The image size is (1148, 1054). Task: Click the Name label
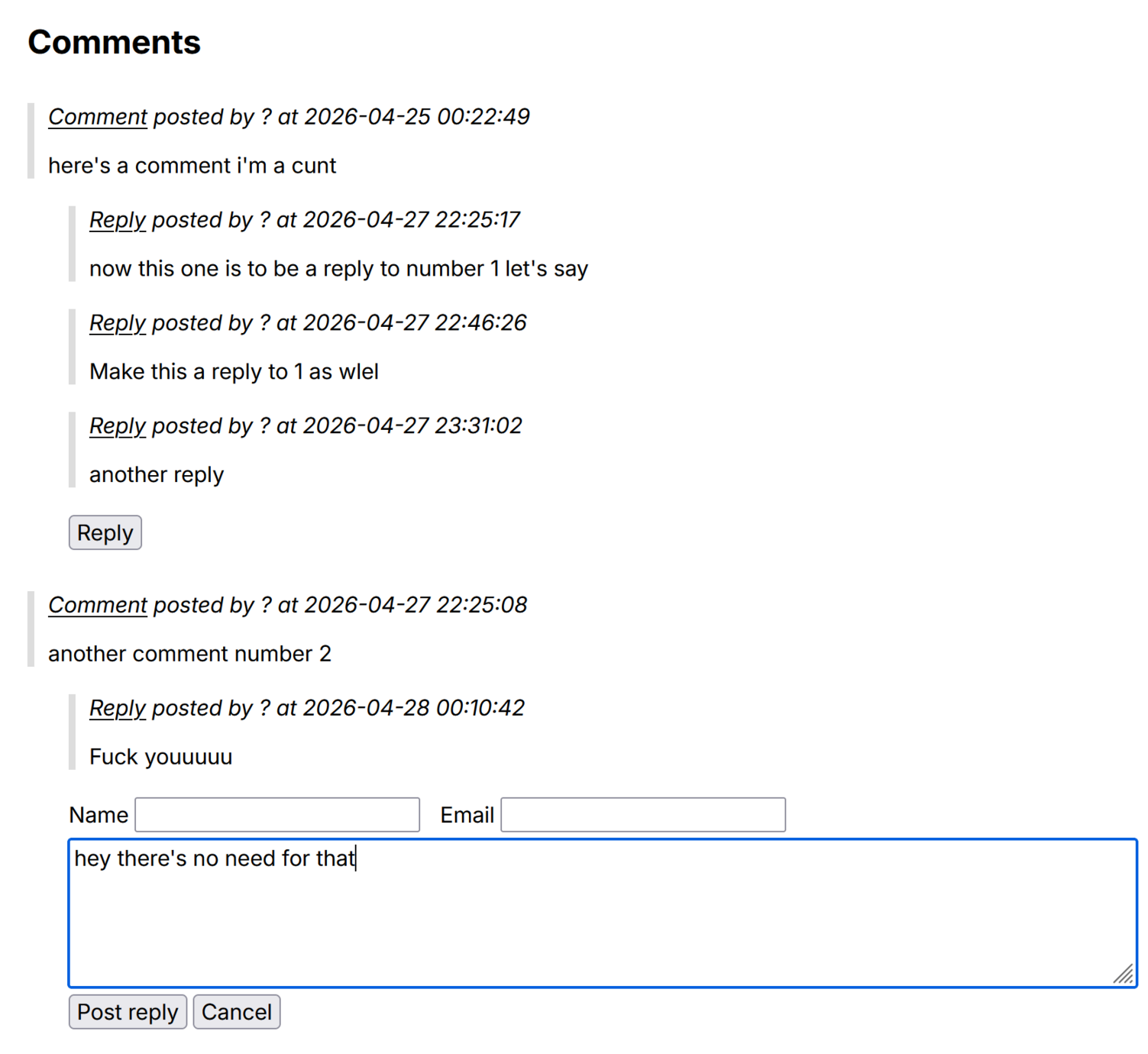99,815
